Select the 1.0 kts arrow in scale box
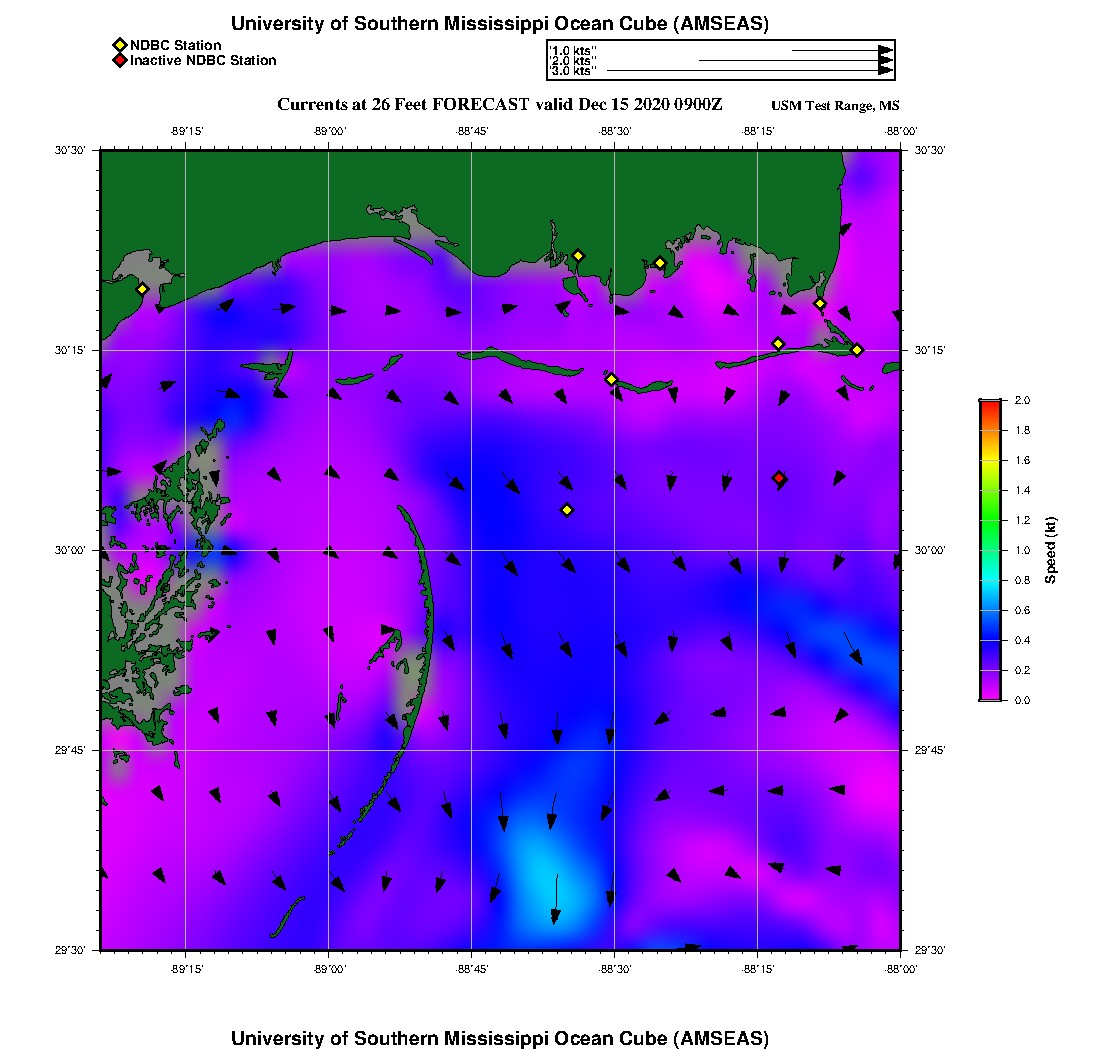Image resolution: width=1100 pixels, height=1050 pixels. pyautogui.click(x=840, y=50)
